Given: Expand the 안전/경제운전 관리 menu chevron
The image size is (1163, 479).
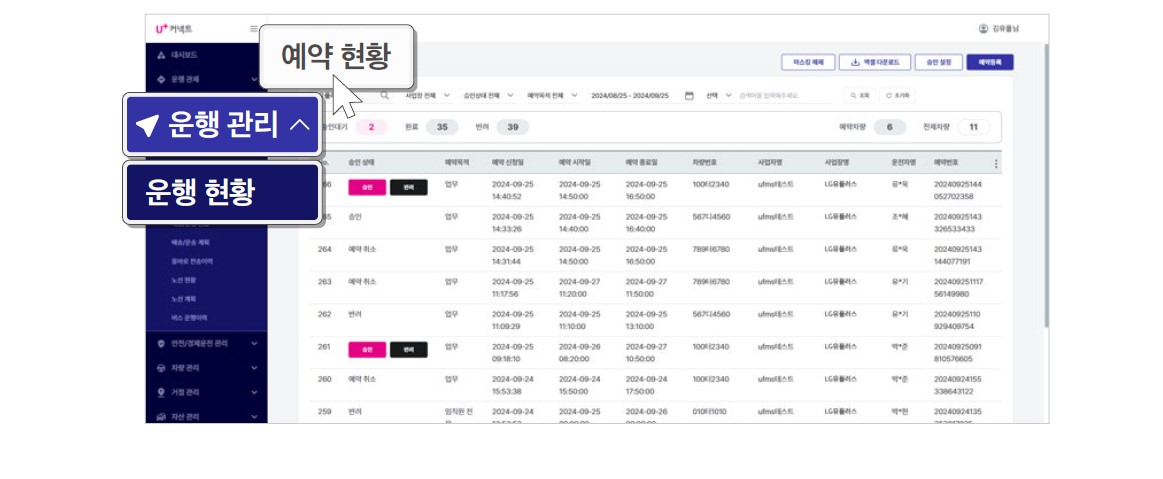Looking at the screenshot, I should point(254,344).
